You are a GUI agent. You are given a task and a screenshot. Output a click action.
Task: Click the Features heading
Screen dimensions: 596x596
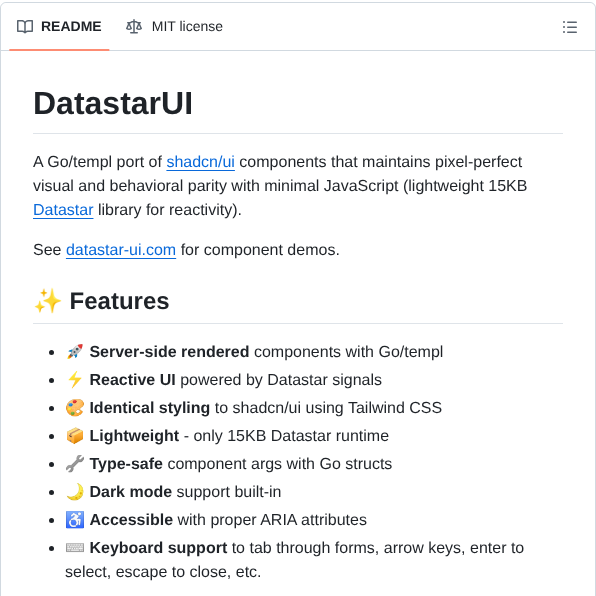[x=119, y=301]
